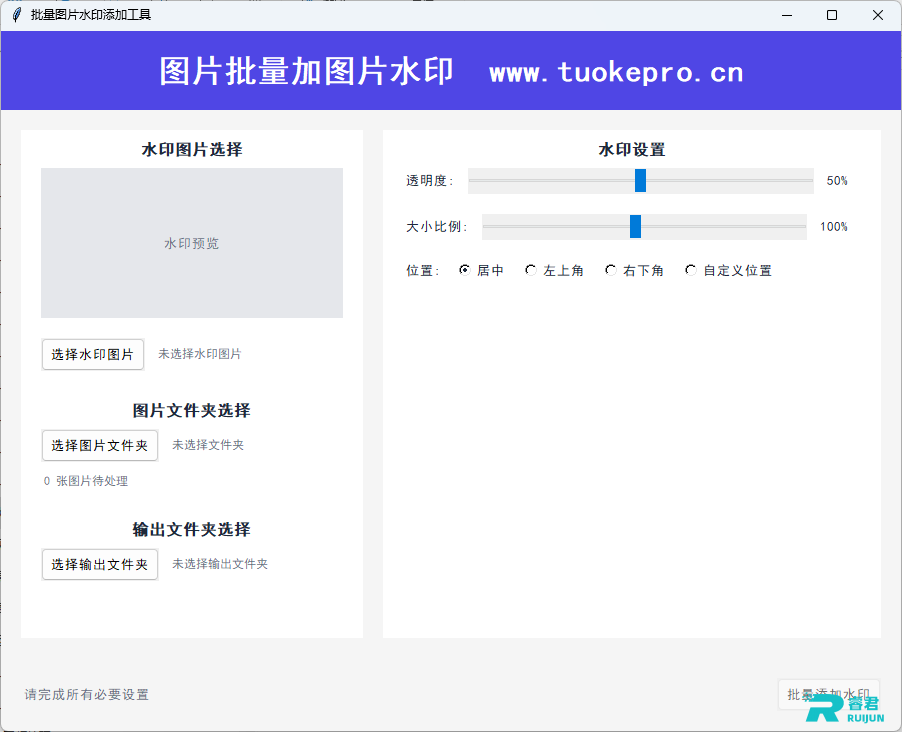Viewport: 902px width, 732px height.
Task: Click the 批量添加水印 button
Action: coord(828,695)
